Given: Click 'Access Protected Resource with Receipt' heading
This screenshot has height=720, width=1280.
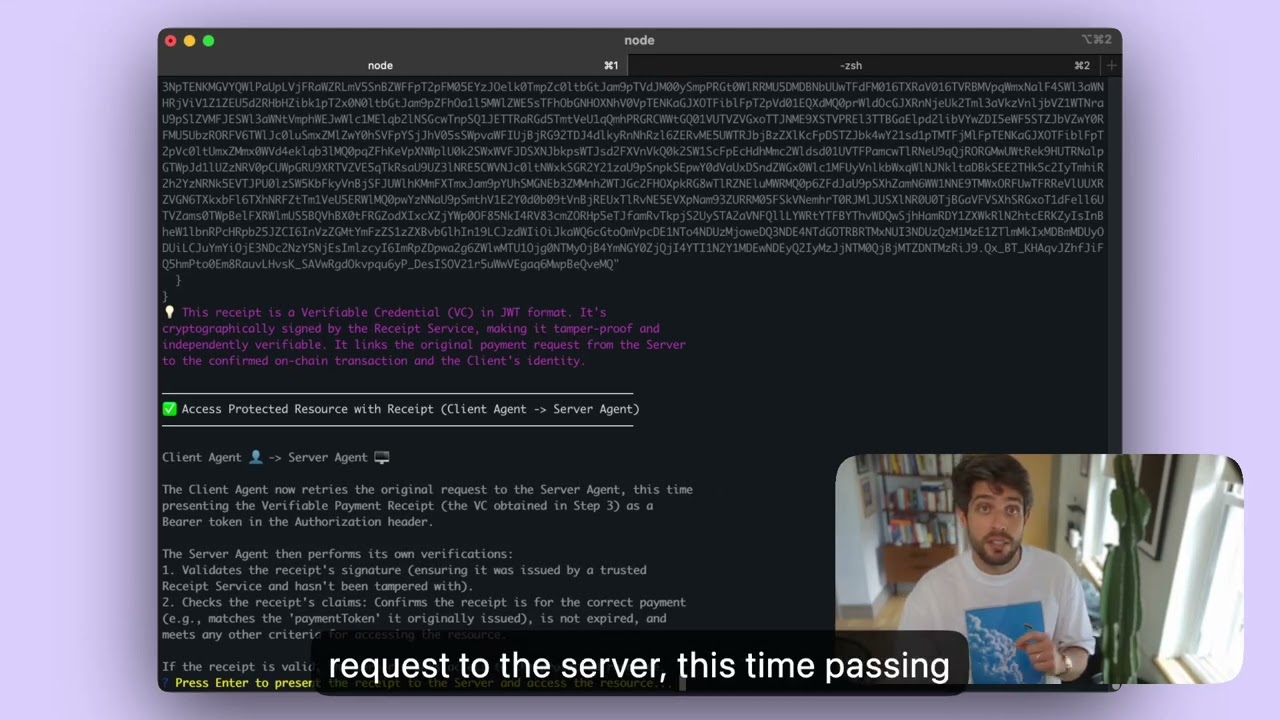Looking at the screenshot, I should pos(410,409).
